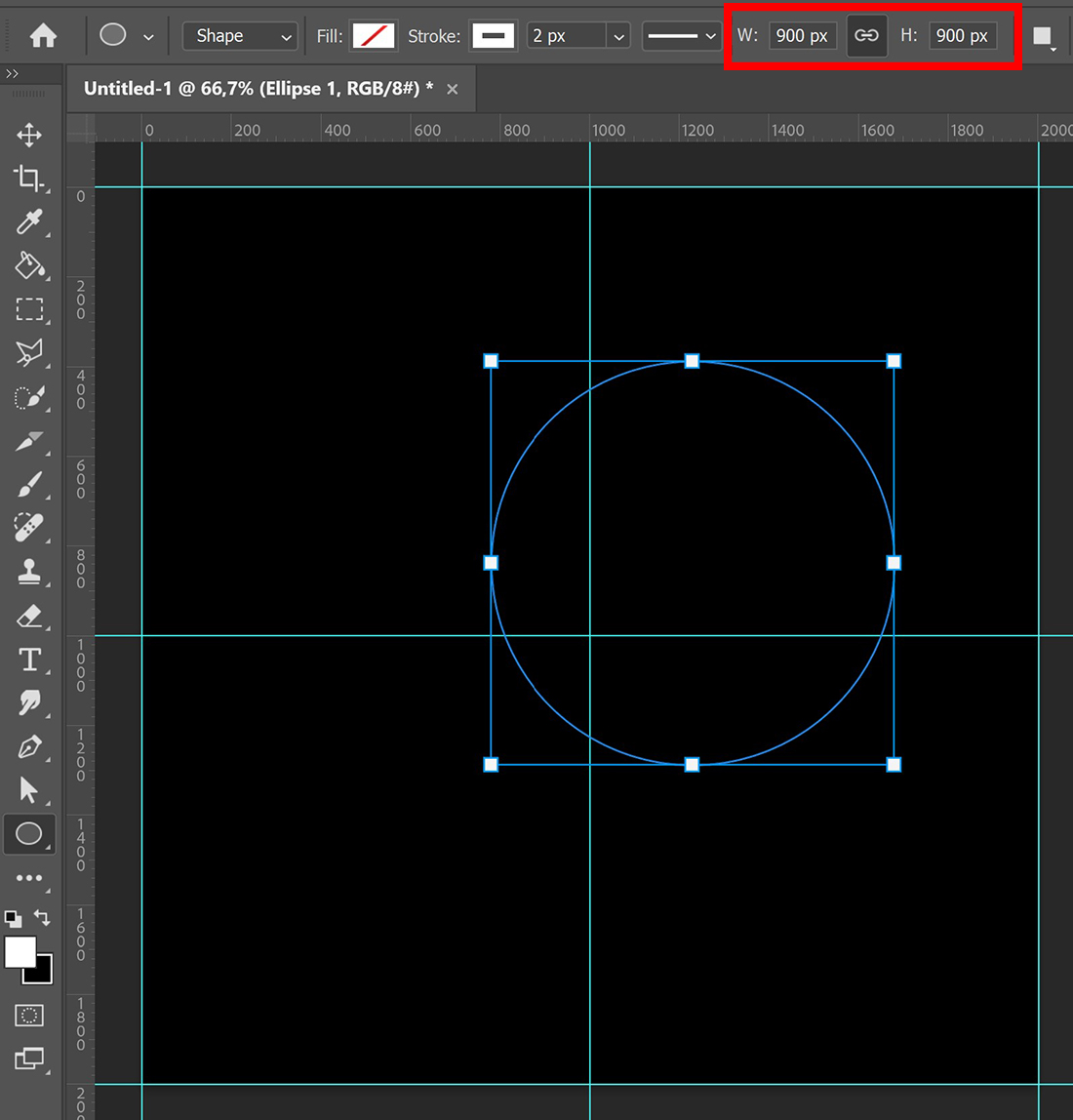Close the Untitled-1 document tab

(453, 90)
